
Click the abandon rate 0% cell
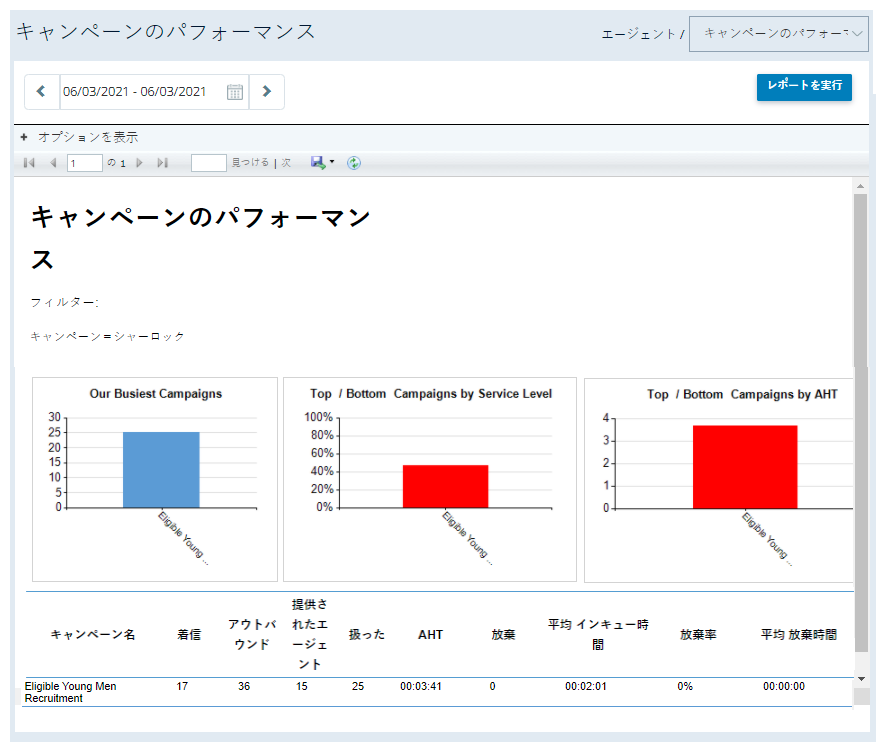(x=685, y=686)
